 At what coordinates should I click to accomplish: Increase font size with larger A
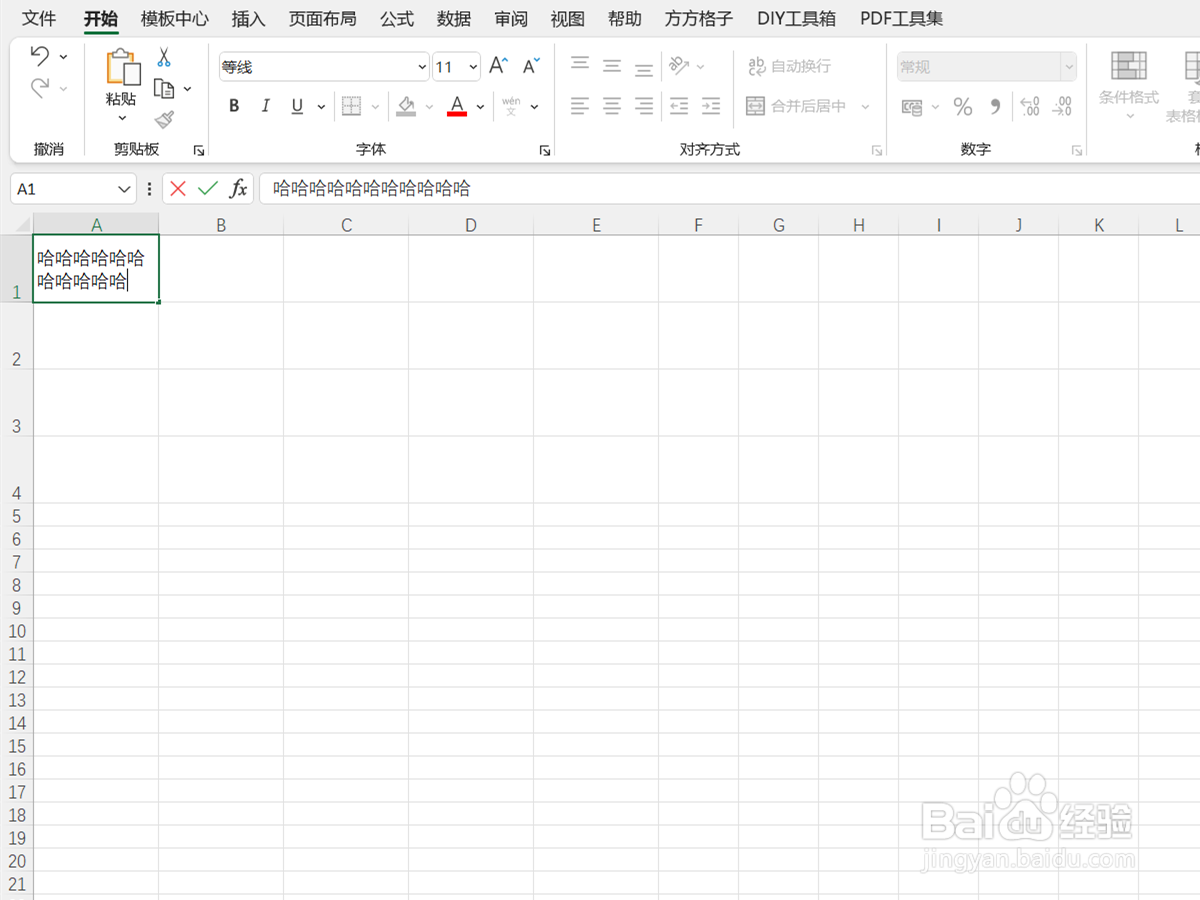tap(498, 67)
